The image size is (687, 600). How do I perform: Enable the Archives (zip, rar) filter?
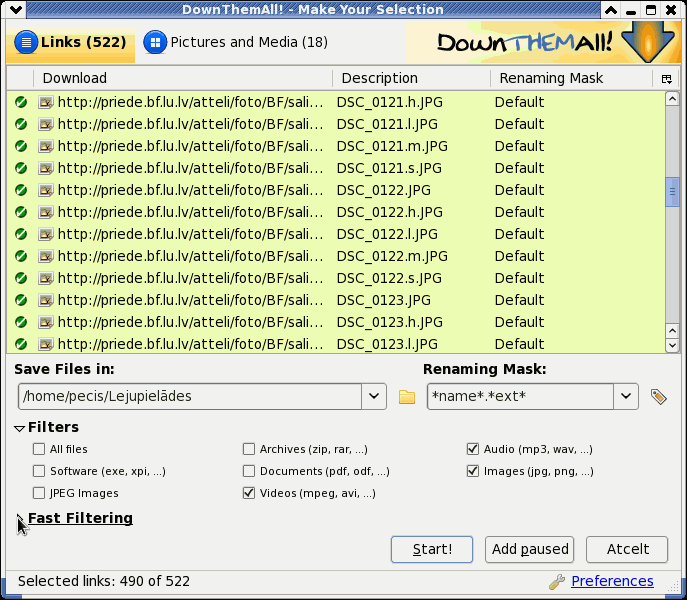click(249, 449)
